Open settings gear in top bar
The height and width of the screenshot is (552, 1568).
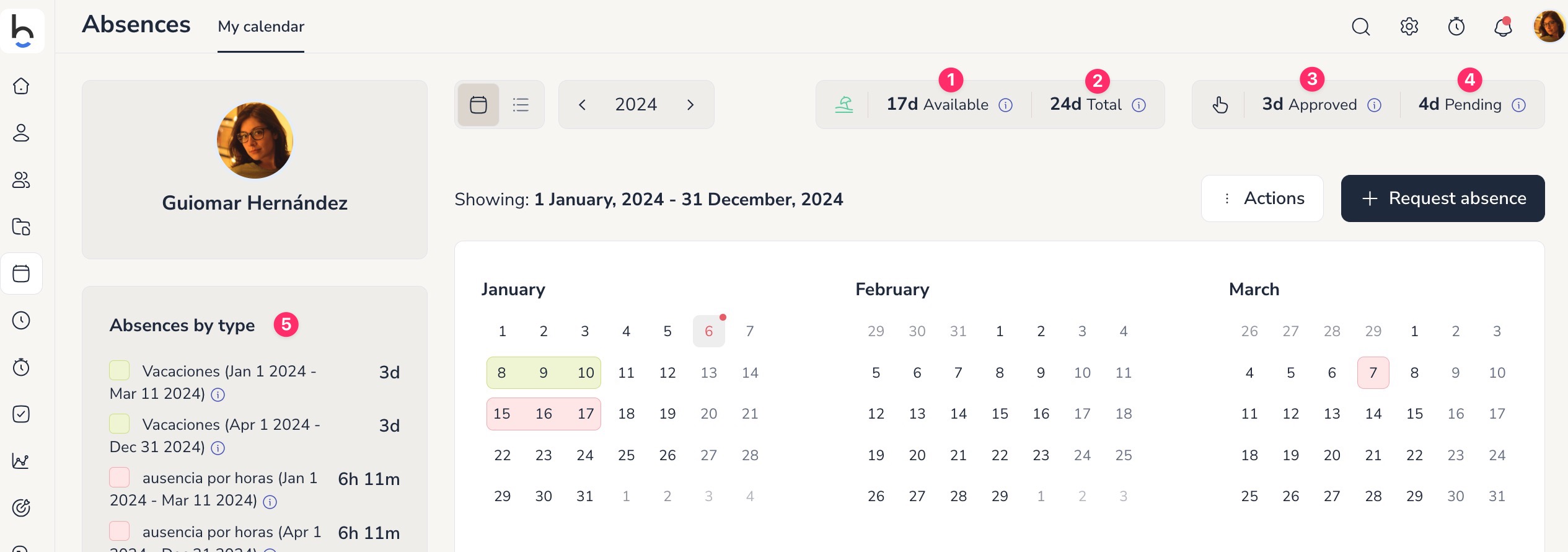[1409, 27]
